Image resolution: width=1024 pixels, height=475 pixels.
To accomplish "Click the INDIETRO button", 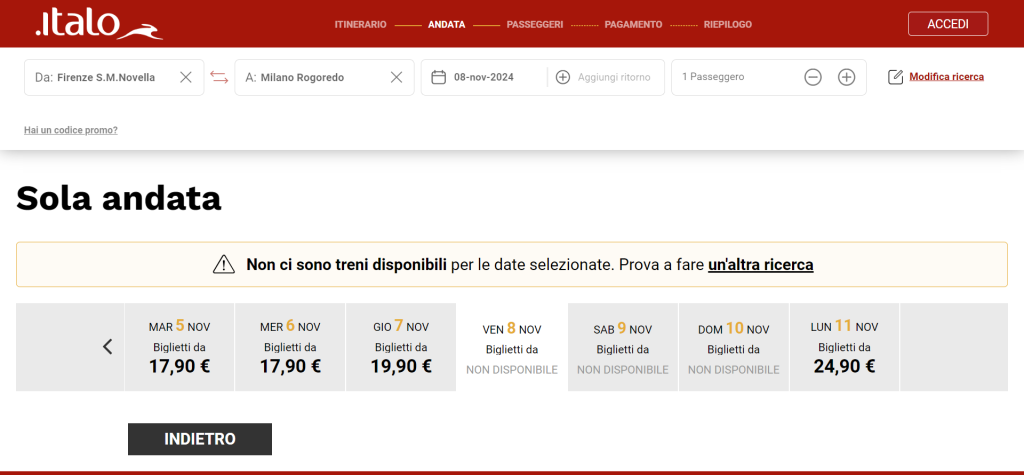I will [200, 439].
